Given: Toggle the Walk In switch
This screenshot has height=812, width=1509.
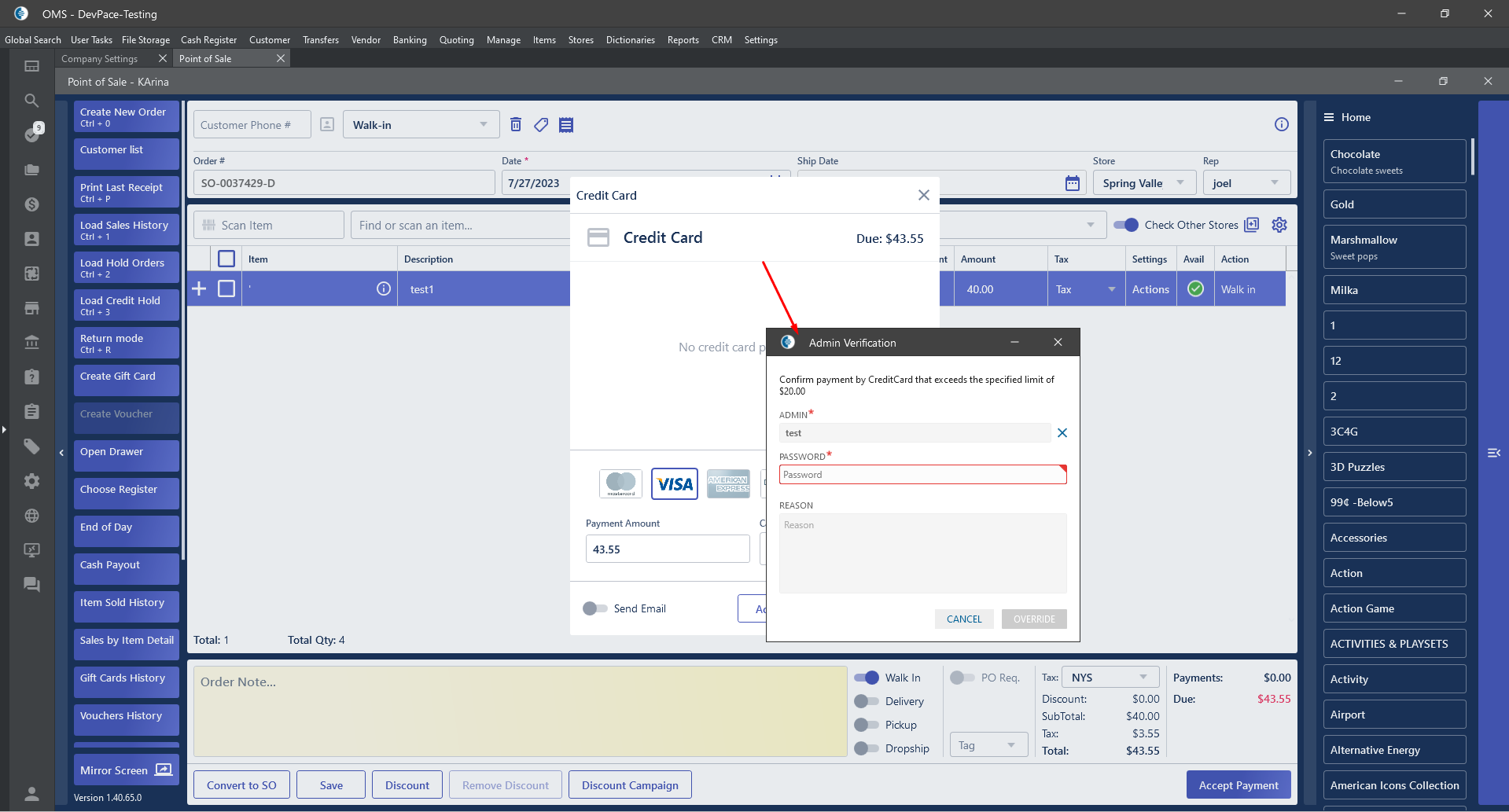Looking at the screenshot, I should point(867,678).
